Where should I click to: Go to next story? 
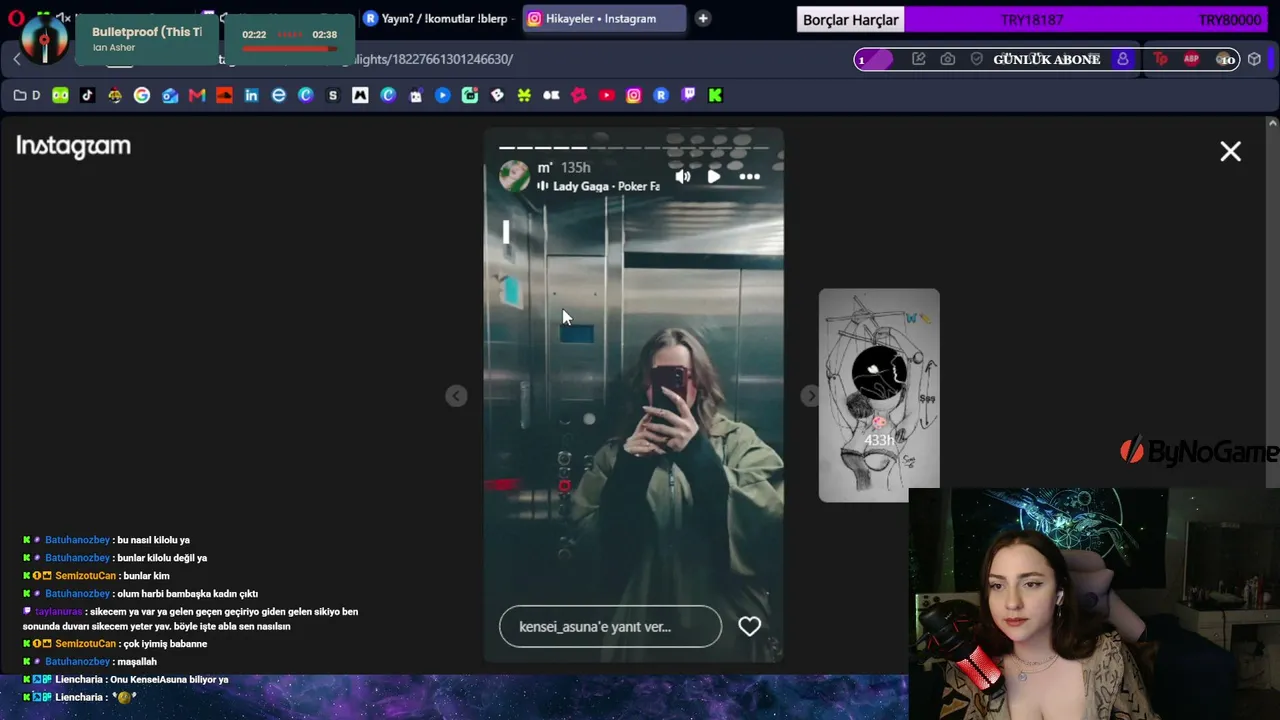[810, 396]
